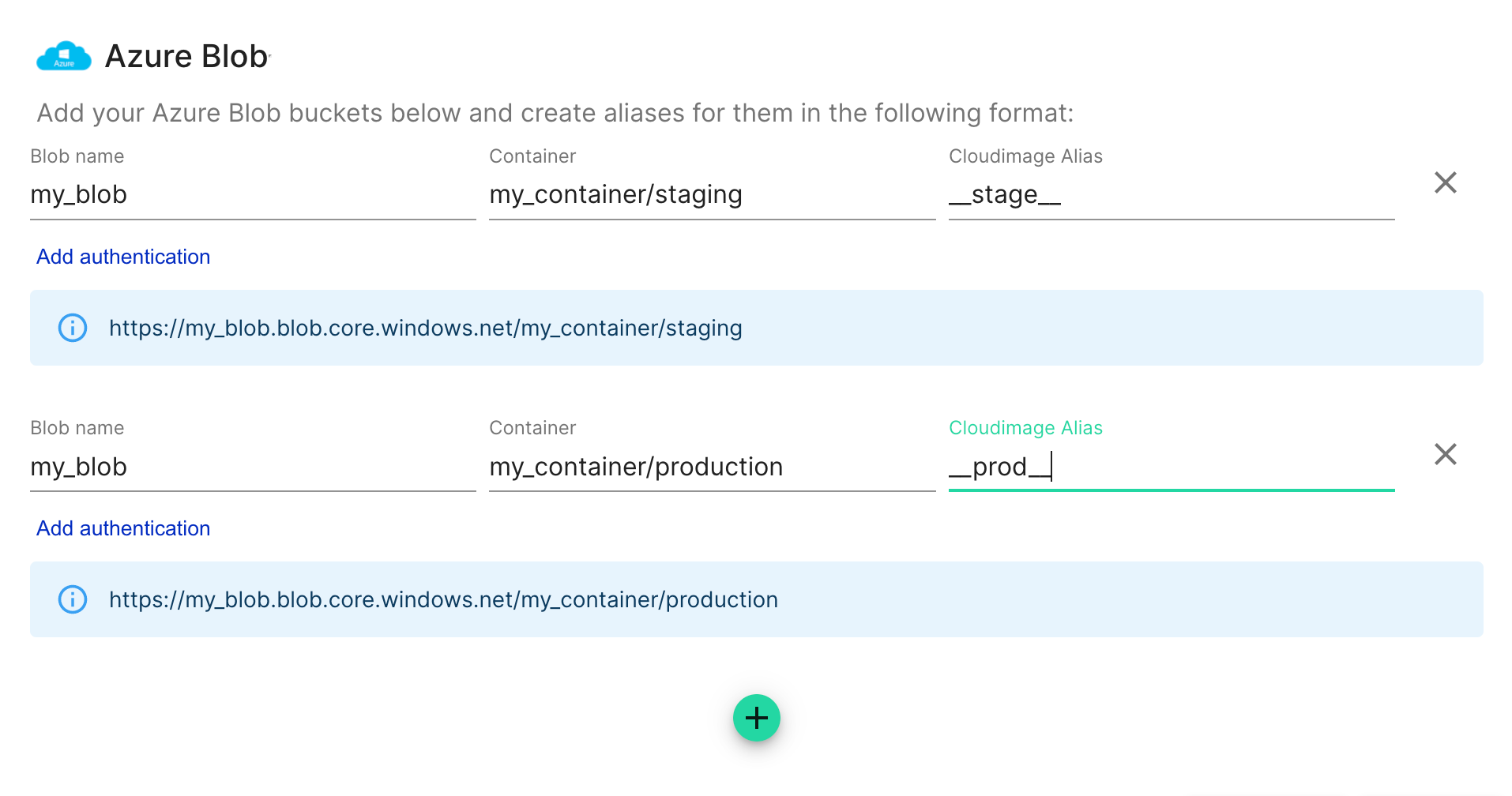Viewport: 1512px width, 796px height.
Task: Add authentication for the production bucket
Action: pyautogui.click(x=123, y=528)
